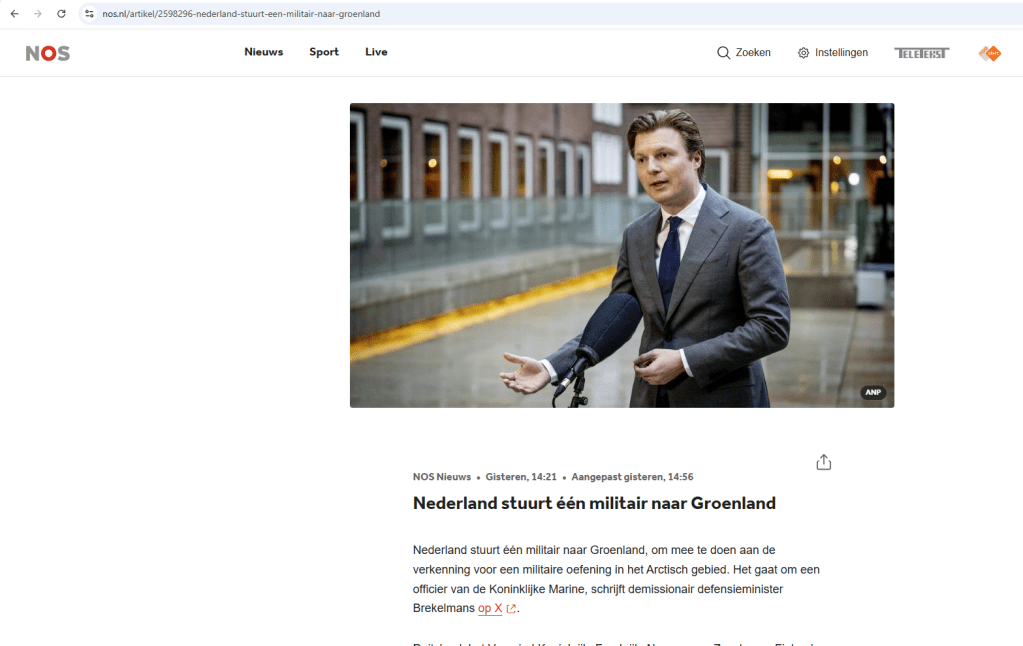Go back with browser back arrow
1023x646 pixels.
pos(14,14)
